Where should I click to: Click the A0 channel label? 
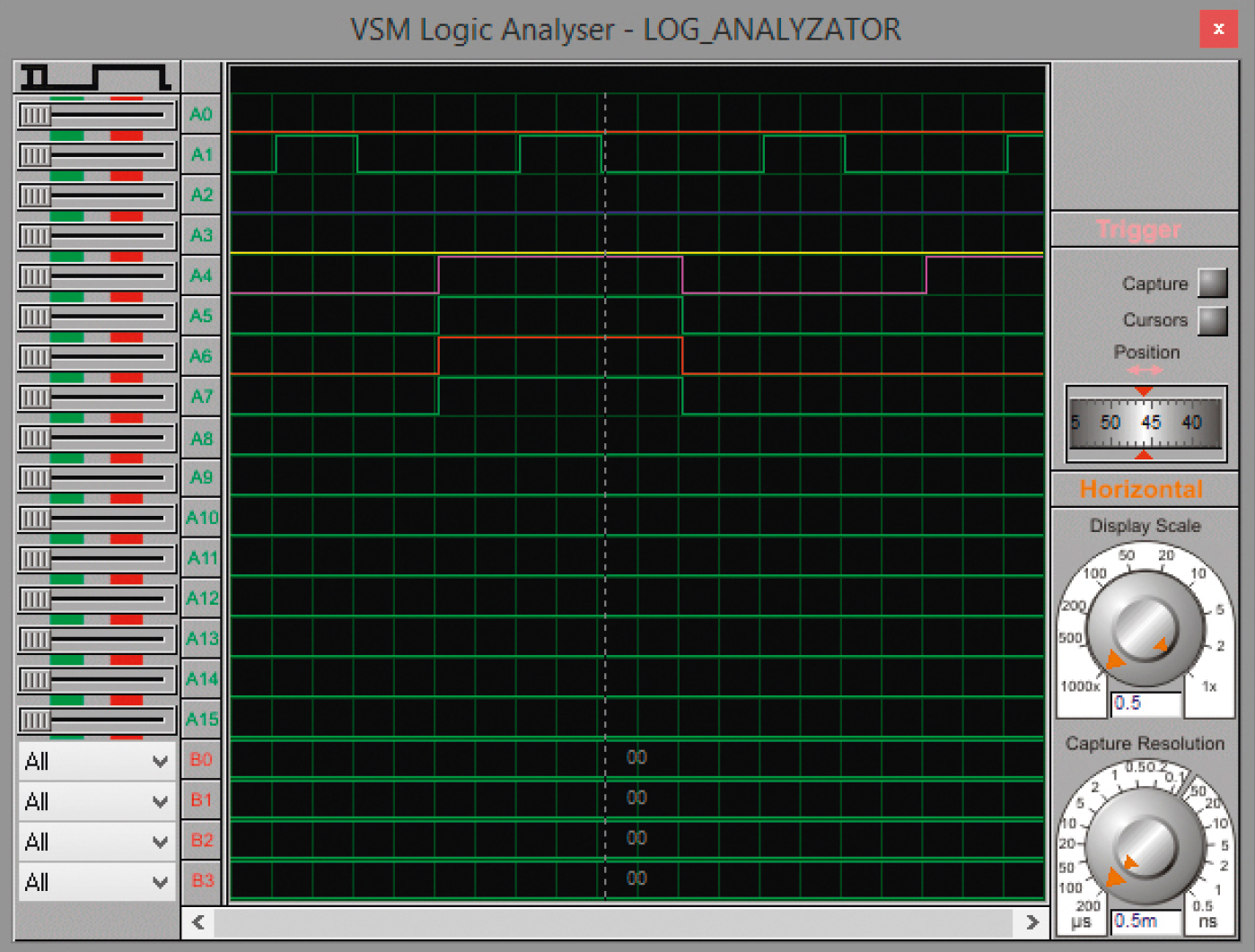201,114
